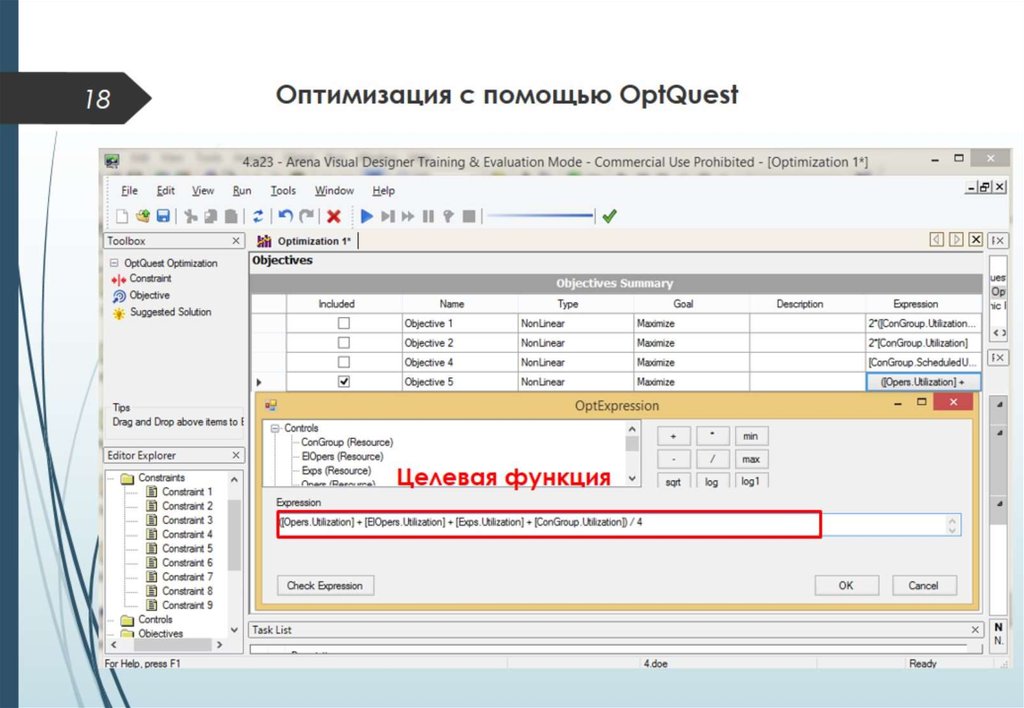The height and width of the screenshot is (708, 1024).
Task: Check Included for Objective 1
Action: pyautogui.click(x=344, y=322)
